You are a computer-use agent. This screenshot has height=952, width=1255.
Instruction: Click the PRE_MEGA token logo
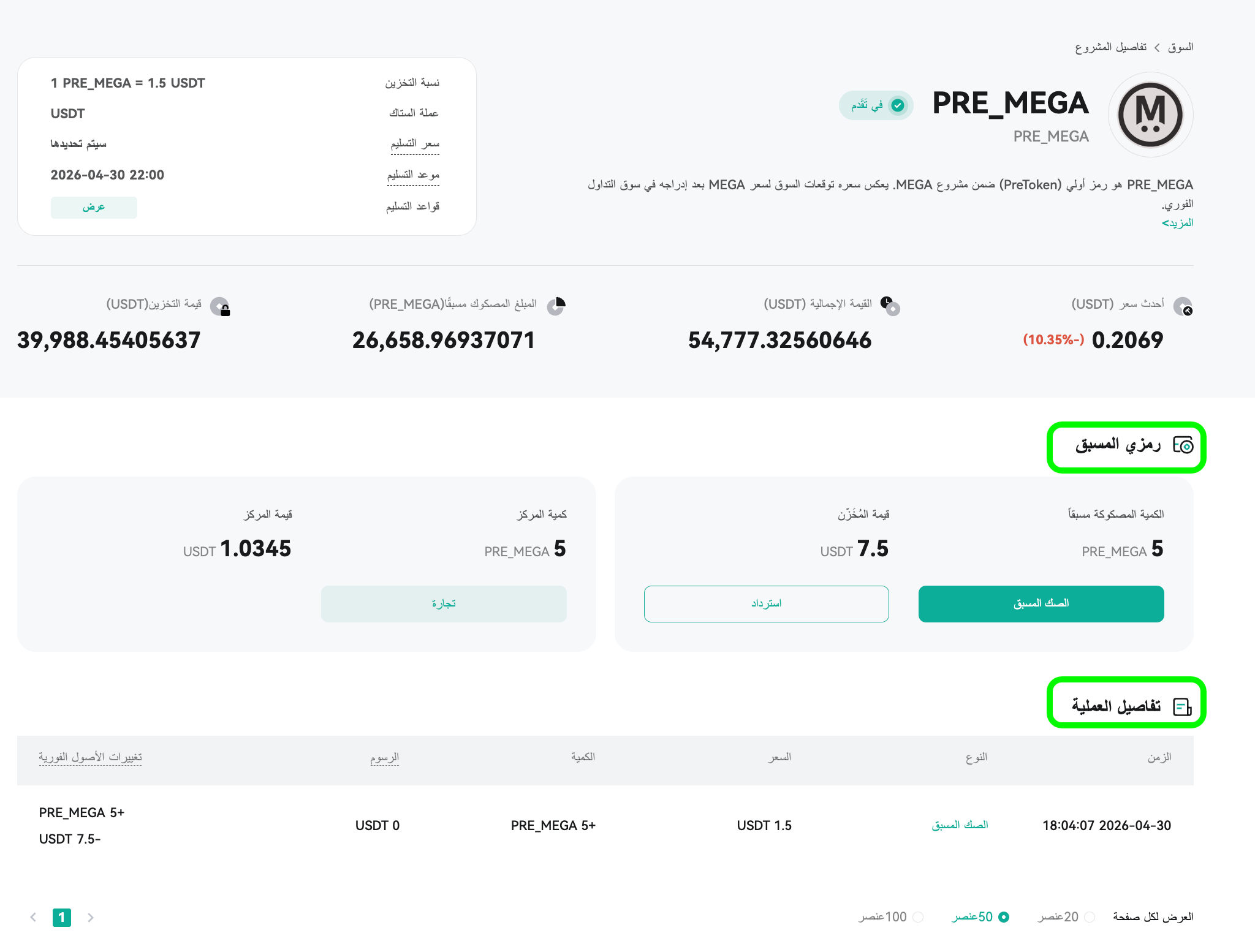coord(1150,115)
